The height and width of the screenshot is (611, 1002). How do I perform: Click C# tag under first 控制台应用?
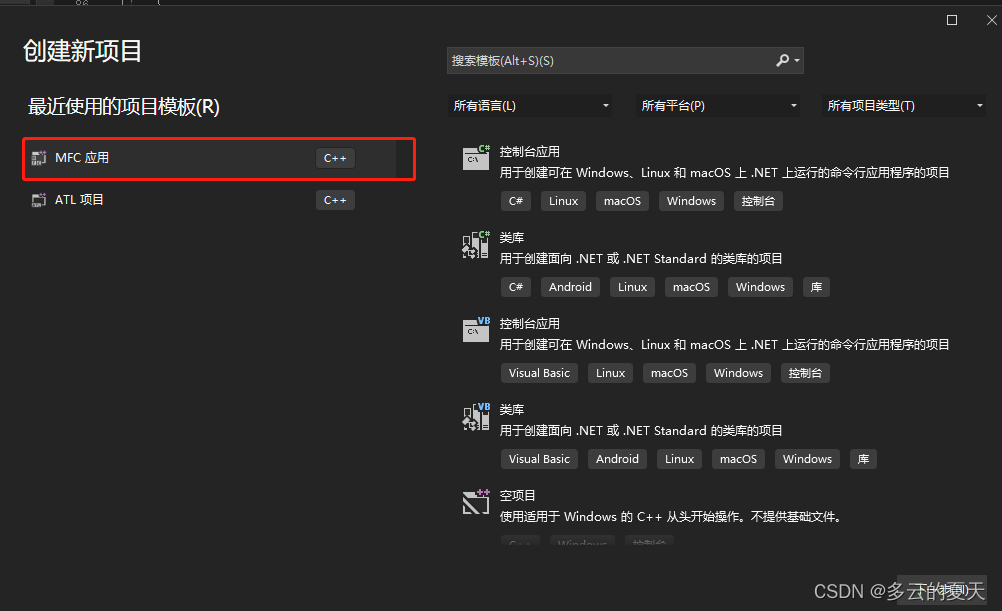516,201
